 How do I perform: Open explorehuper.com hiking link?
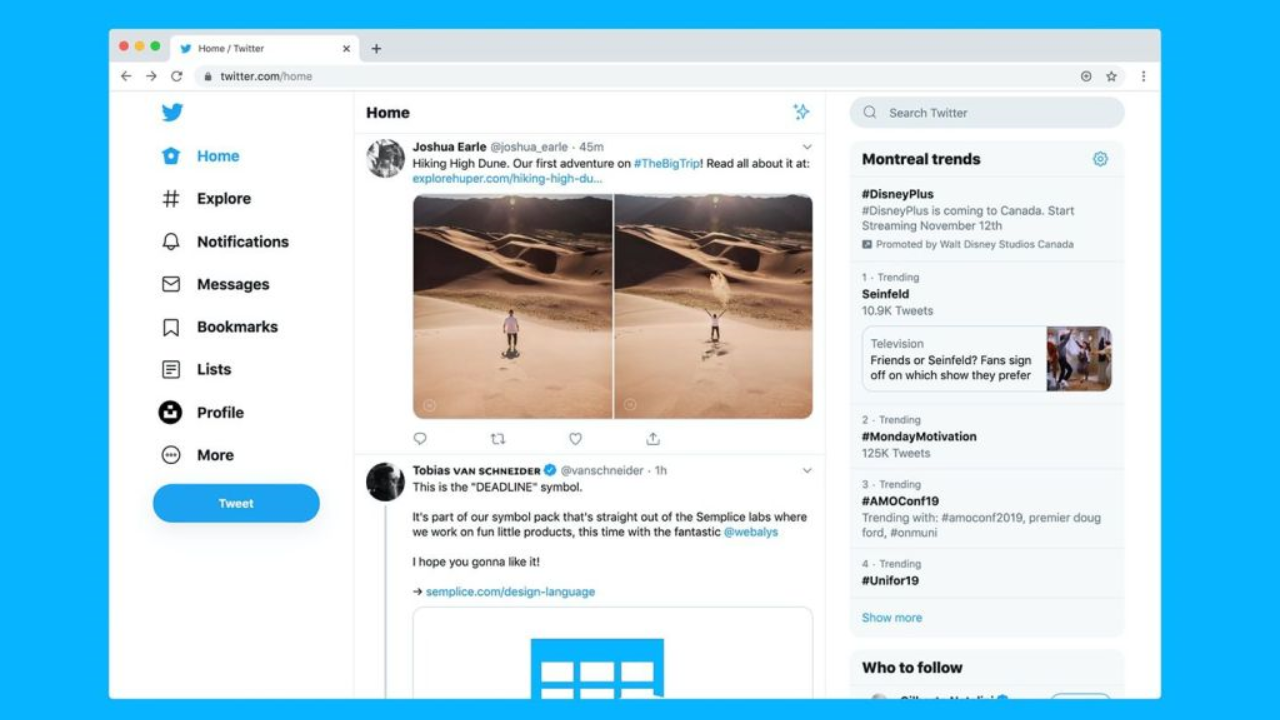508,179
